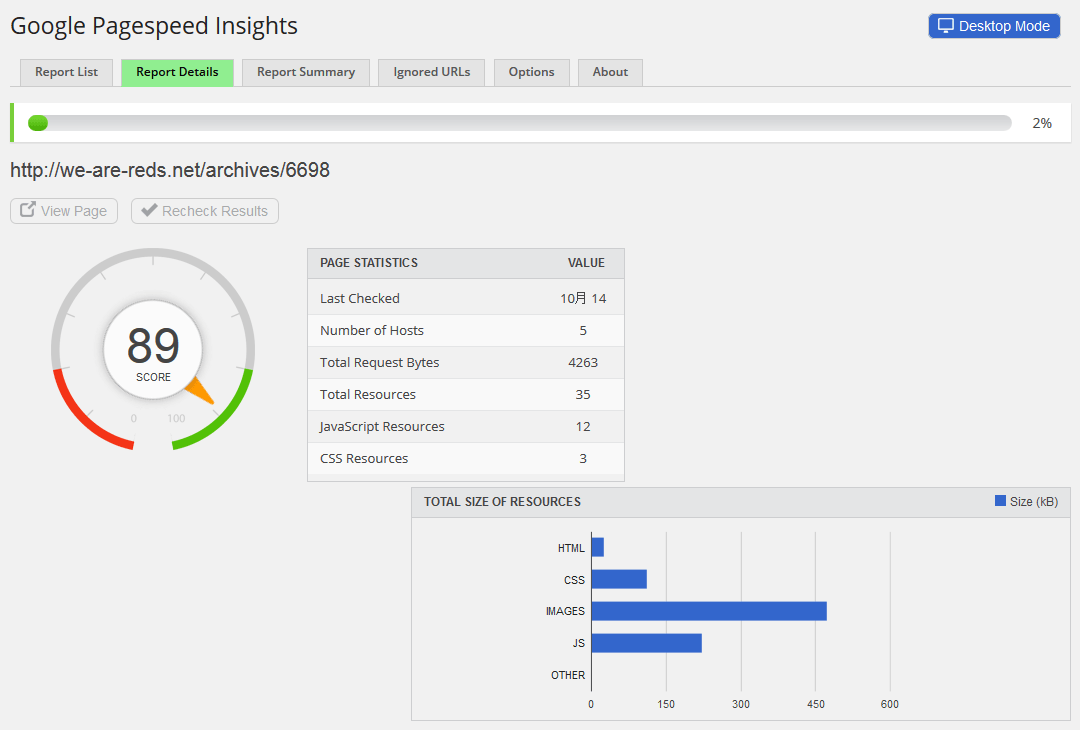
Task: Click the 450 axis tick label
Action: tap(816, 704)
